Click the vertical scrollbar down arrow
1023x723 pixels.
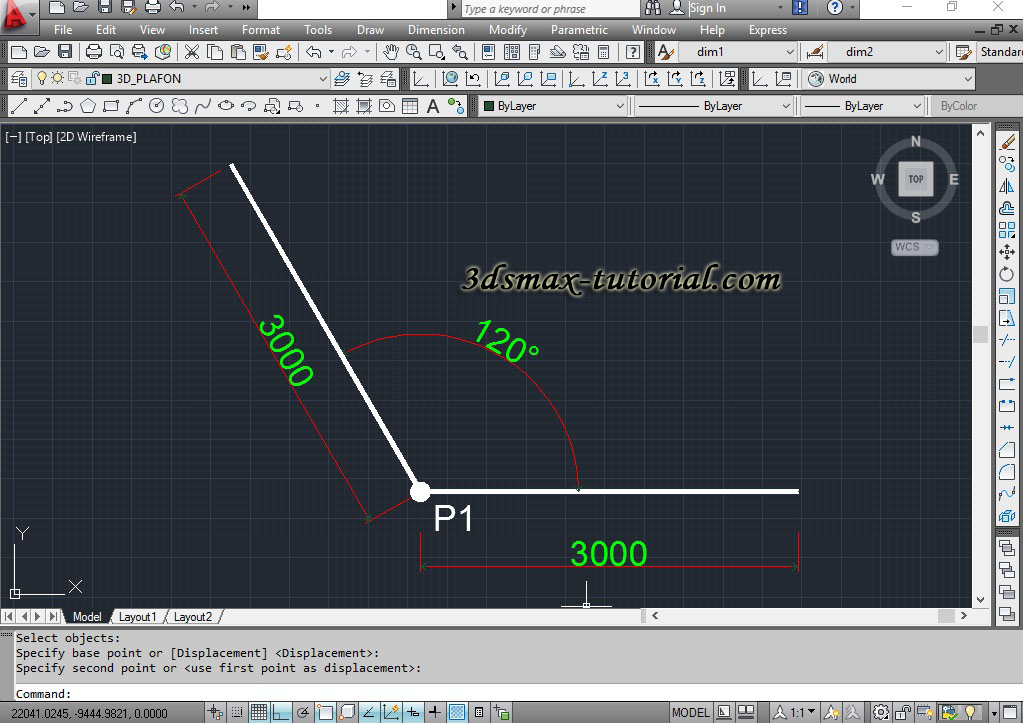point(980,600)
